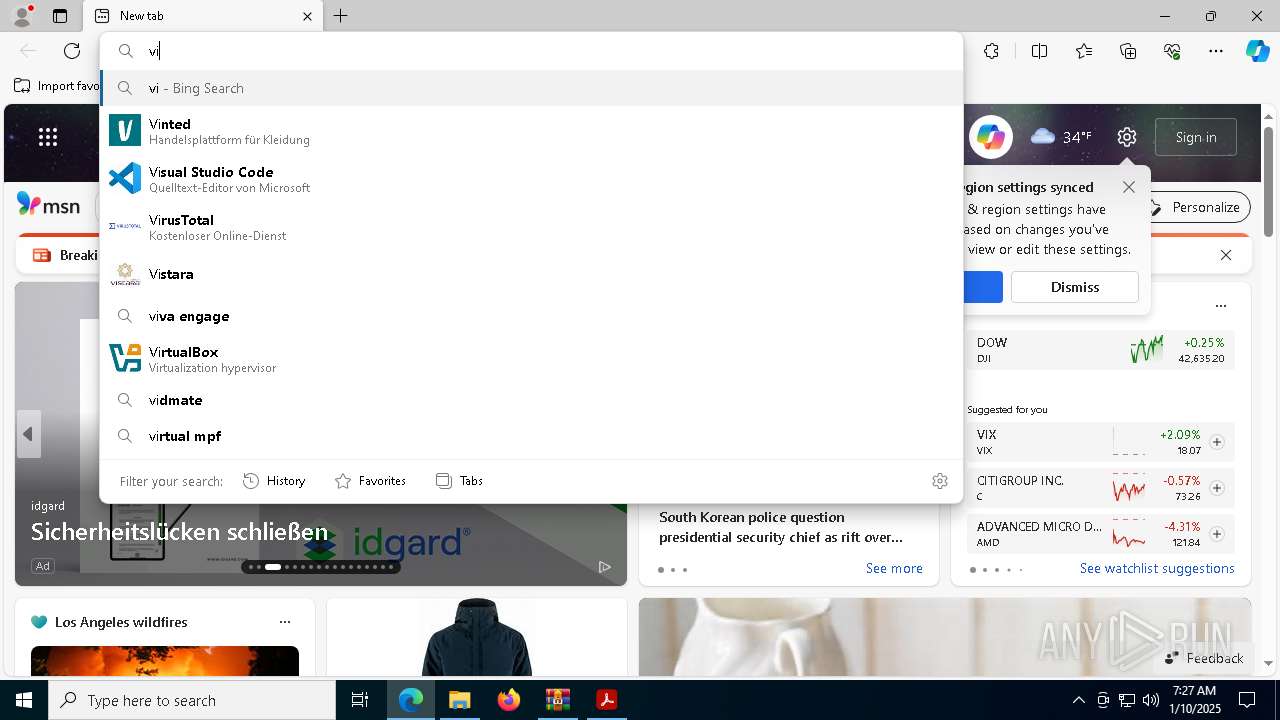Open the 34°F weather widget
This screenshot has width=1280, height=720.
click(1061, 137)
